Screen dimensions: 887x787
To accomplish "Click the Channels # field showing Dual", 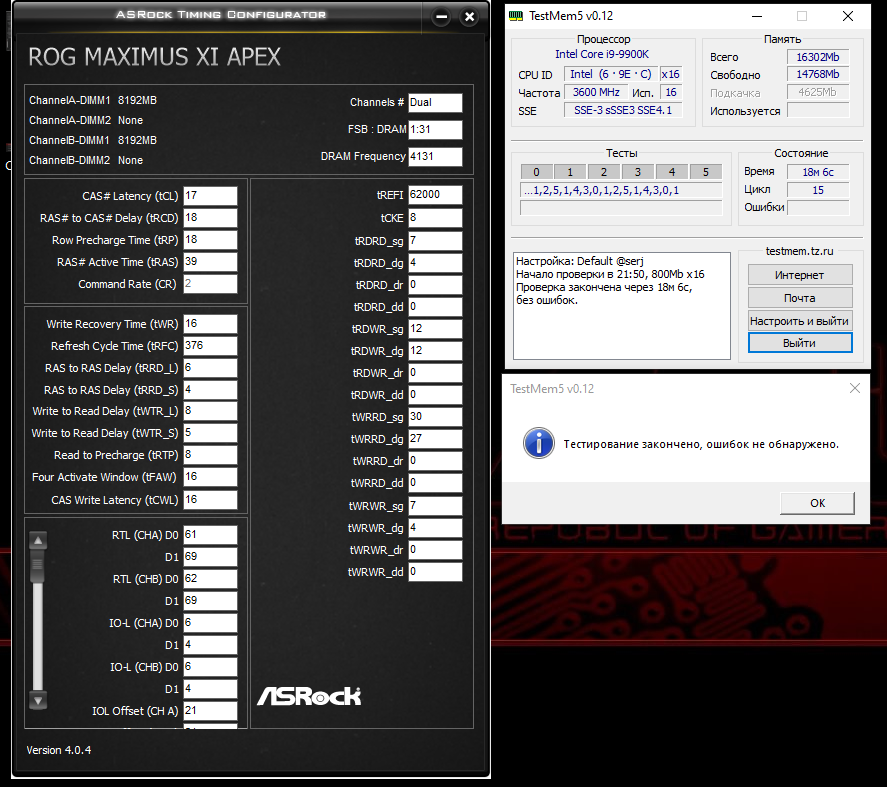I will click(435, 102).
